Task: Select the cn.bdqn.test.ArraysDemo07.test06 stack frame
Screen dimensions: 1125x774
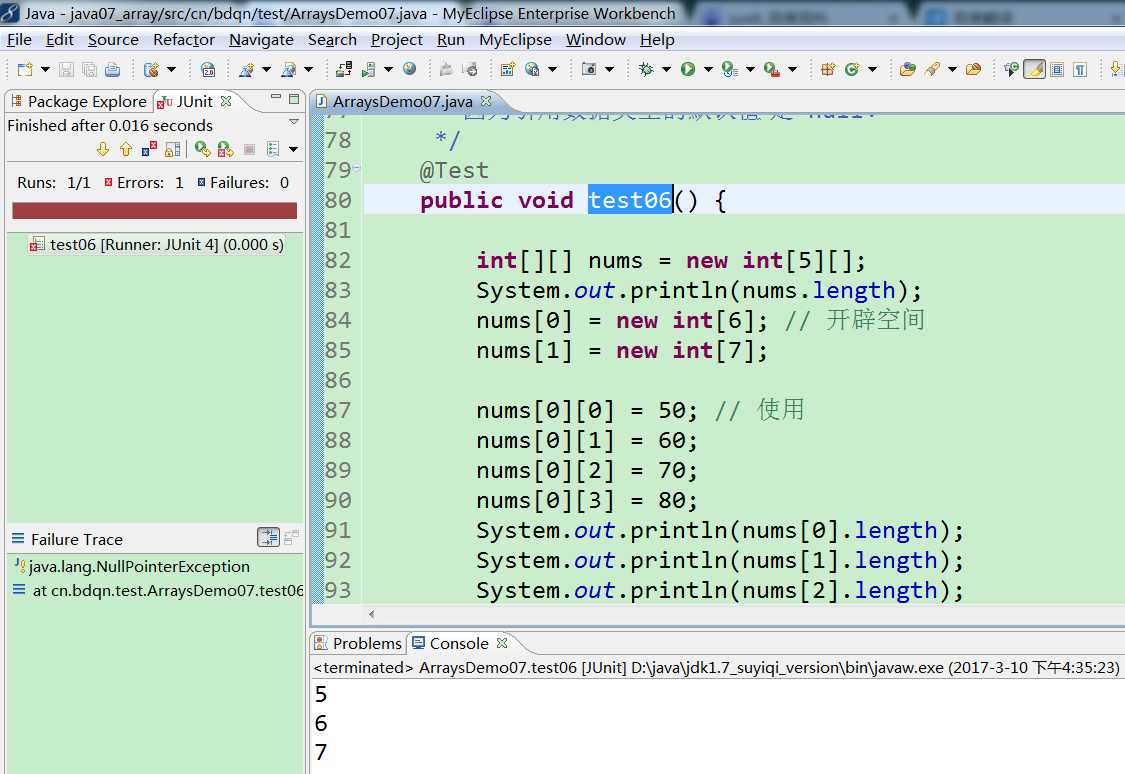Action: (158, 590)
